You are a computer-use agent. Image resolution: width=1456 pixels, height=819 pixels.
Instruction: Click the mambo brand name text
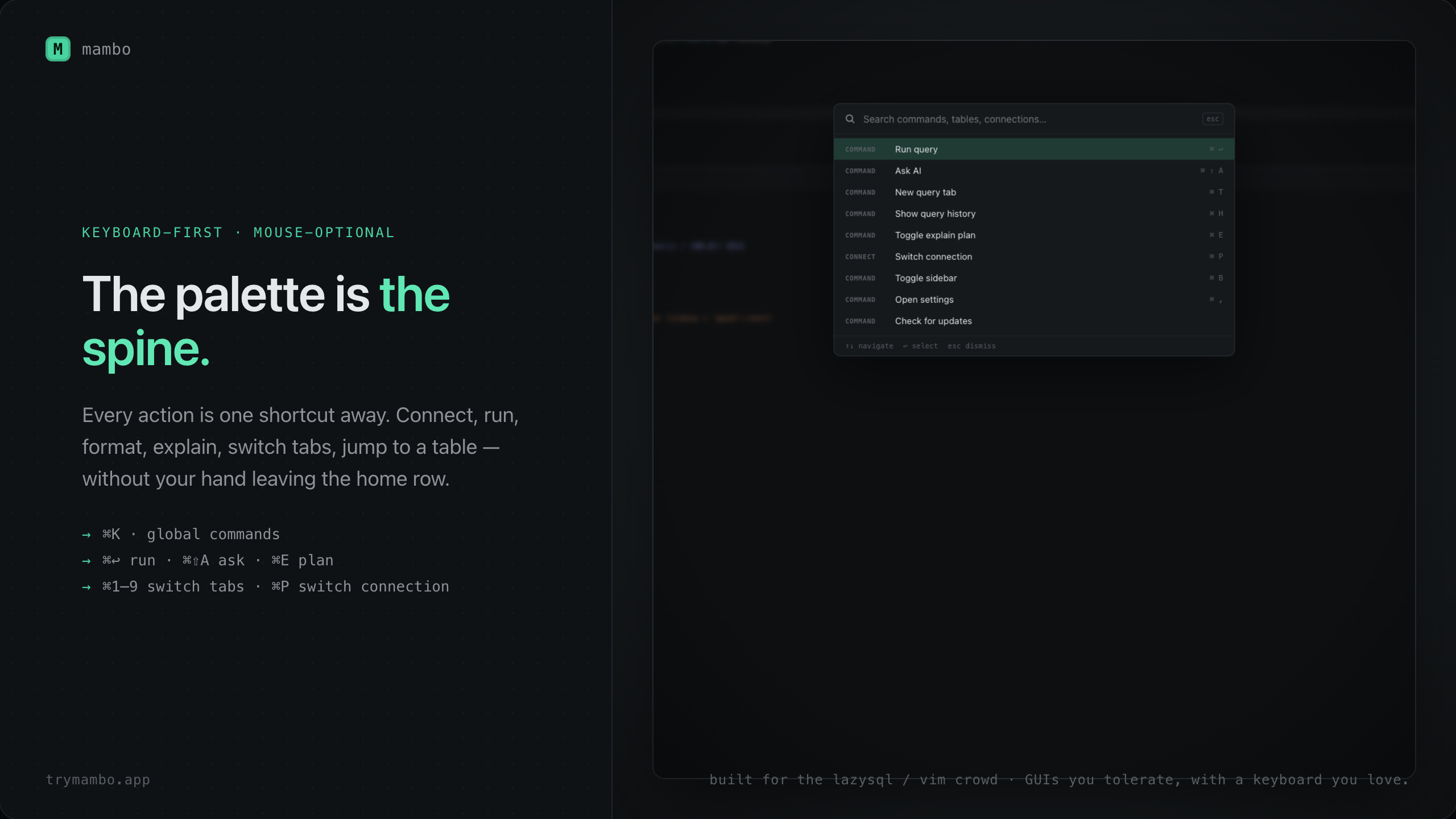(106, 49)
